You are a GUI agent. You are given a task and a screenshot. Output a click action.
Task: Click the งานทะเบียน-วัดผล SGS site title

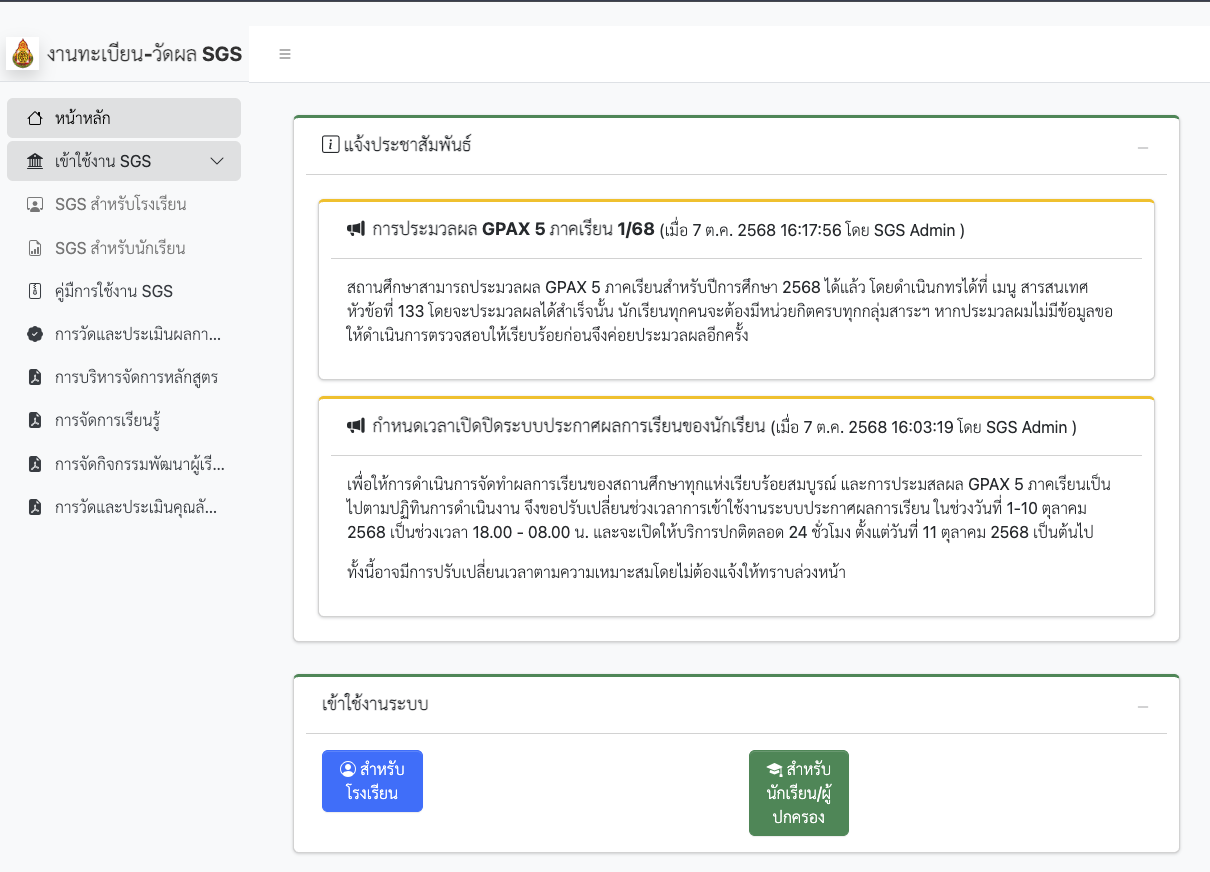[x=145, y=54]
